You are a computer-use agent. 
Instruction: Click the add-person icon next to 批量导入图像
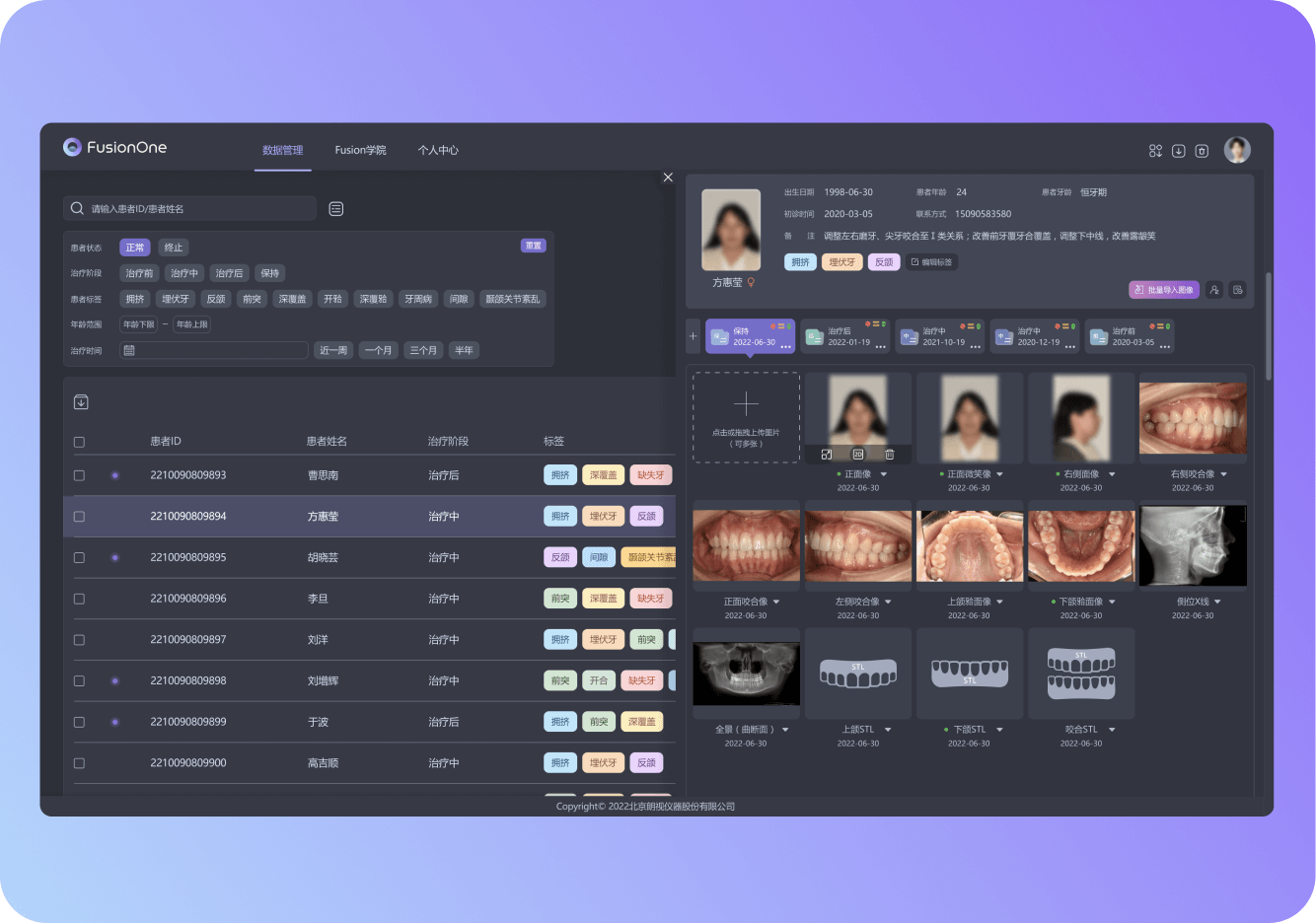tap(1214, 289)
